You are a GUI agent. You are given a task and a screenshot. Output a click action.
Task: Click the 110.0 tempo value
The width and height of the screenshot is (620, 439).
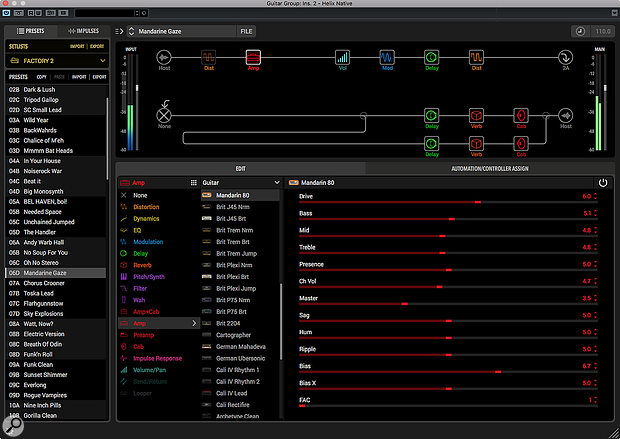603,31
